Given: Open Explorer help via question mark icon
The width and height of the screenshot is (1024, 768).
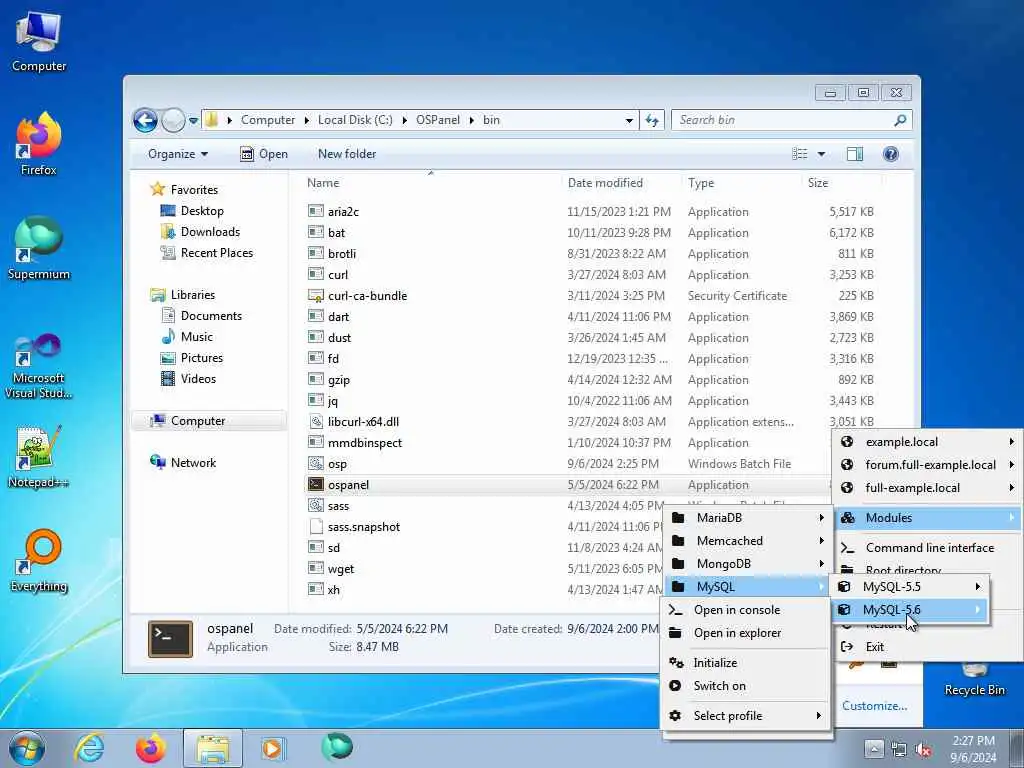Looking at the screenshot, I should 890,154.
